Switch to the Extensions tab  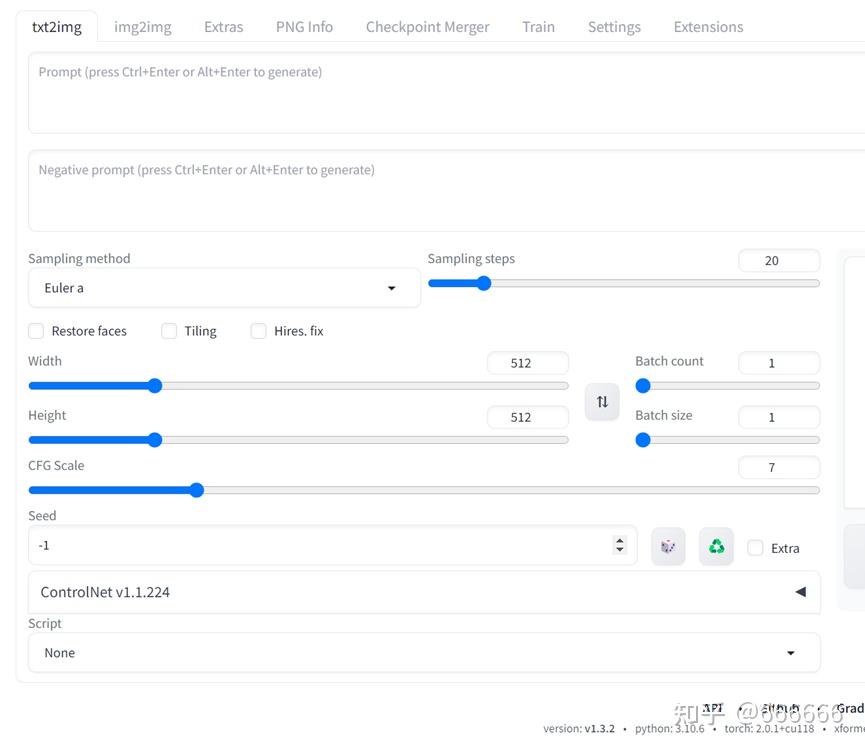[708, 27]
